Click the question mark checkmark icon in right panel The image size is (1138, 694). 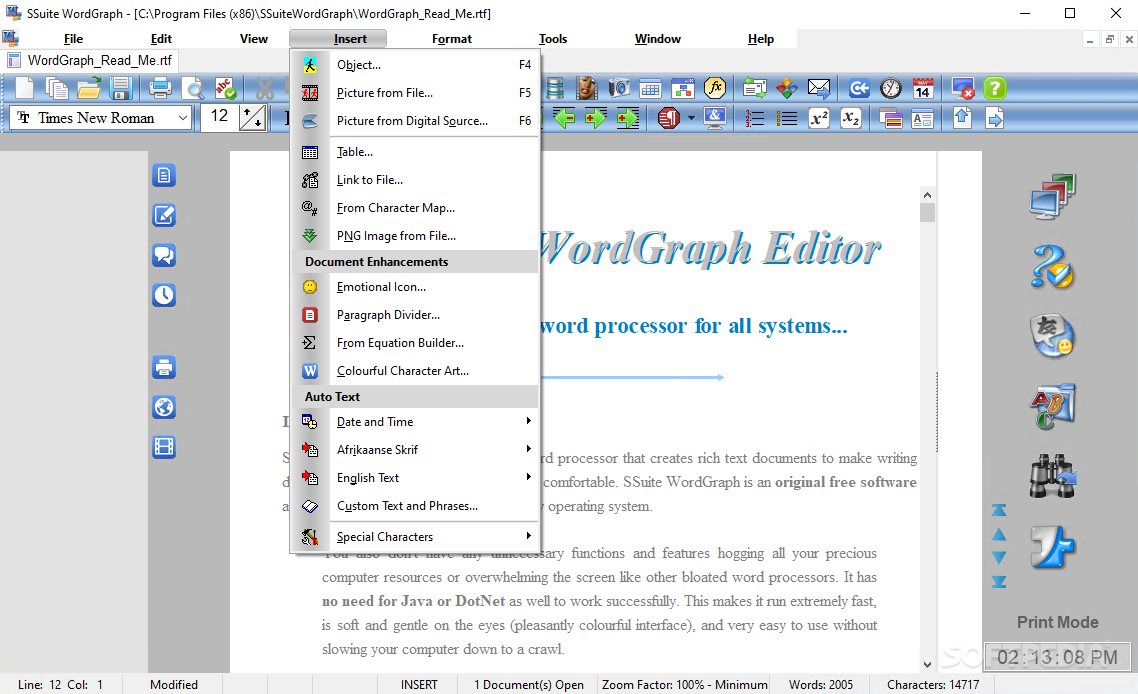pos(1052,266)
